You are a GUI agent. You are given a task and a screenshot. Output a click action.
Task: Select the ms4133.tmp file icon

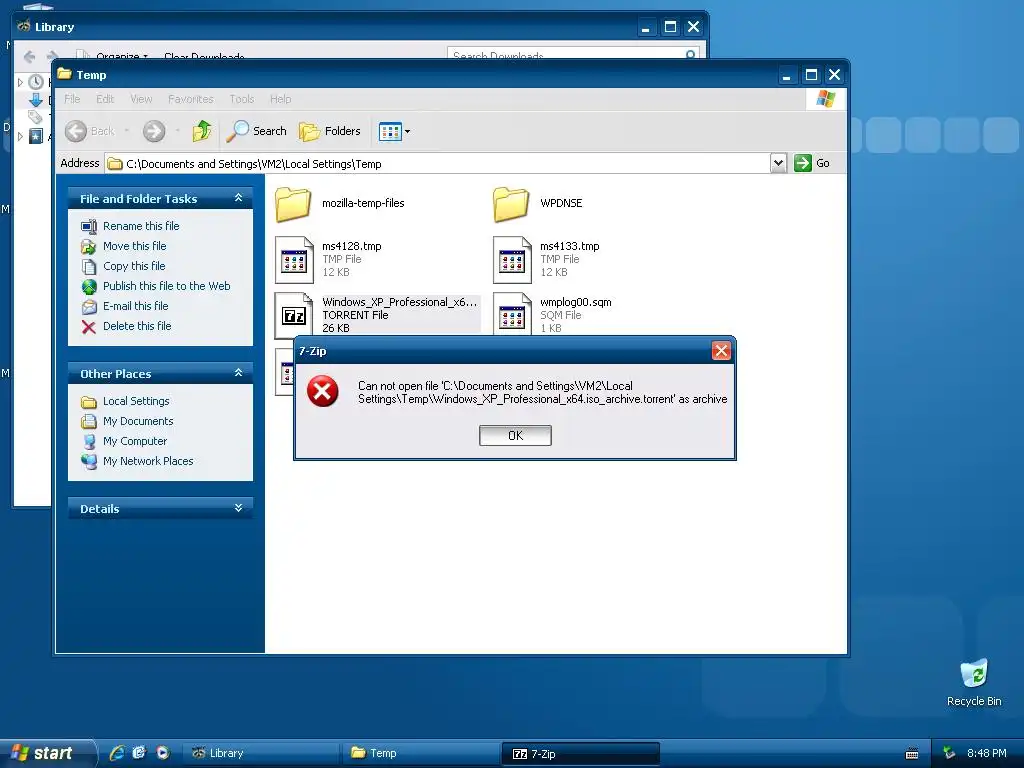tap(513, 260)
